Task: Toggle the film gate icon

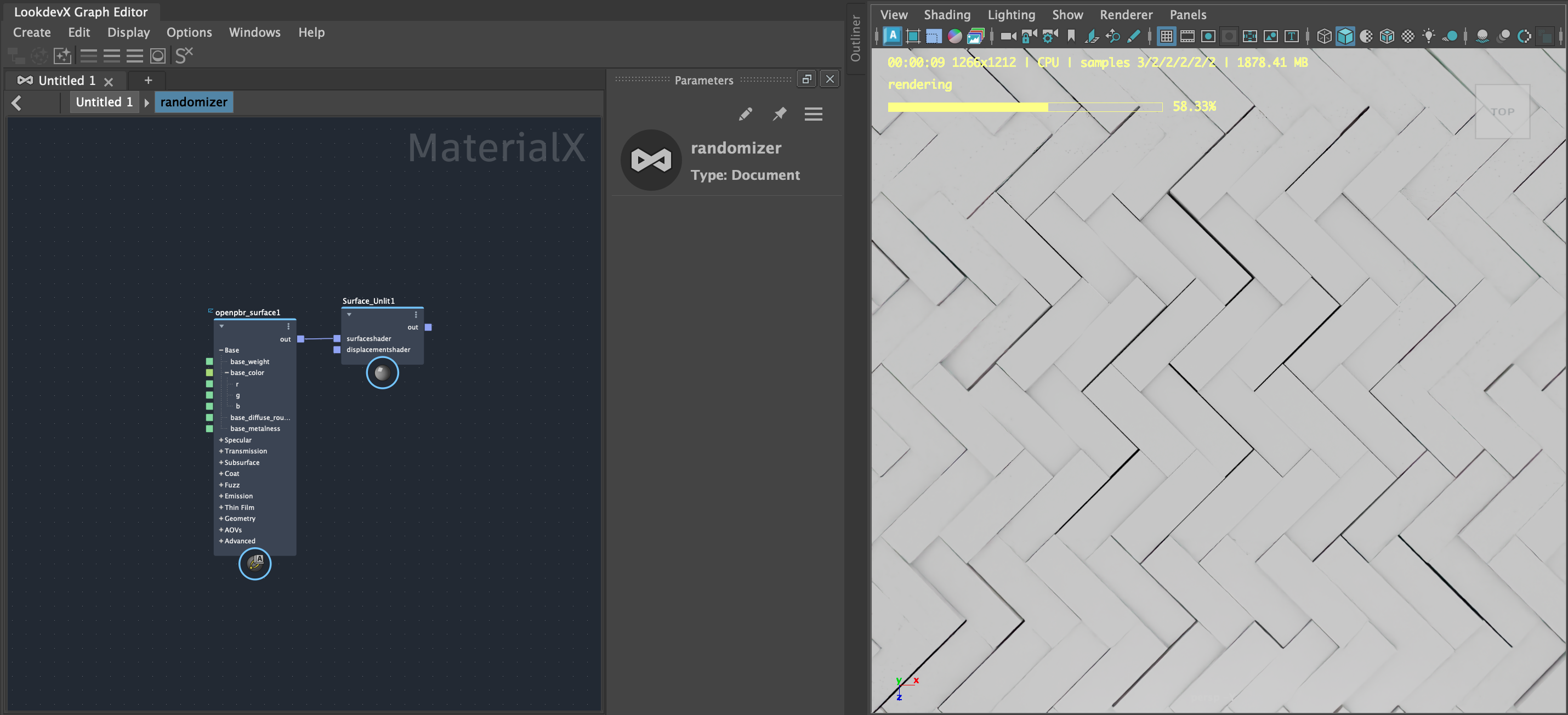Action: [x=1187, y=37]
